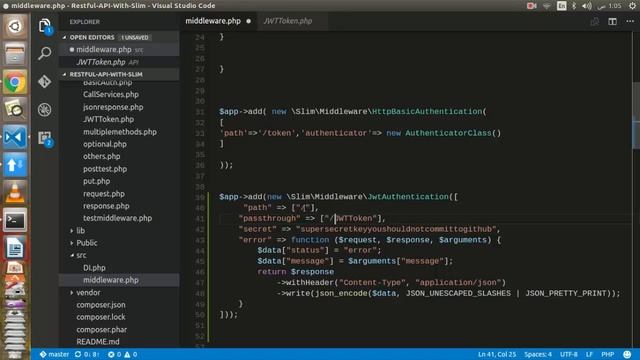
Task: Click the Bluetooth indicator in top panel
Action: [x=574, y=6]
